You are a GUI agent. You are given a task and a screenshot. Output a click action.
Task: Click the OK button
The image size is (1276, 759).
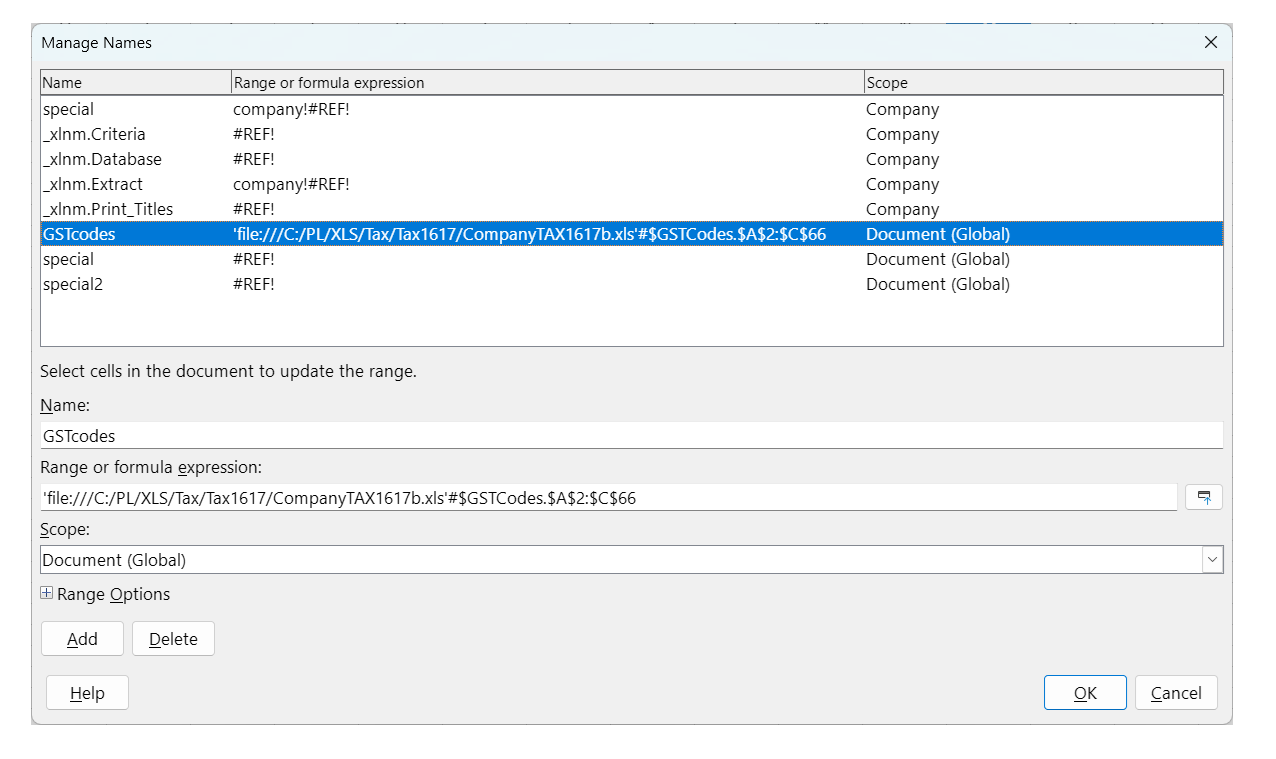pos(1084,693)
